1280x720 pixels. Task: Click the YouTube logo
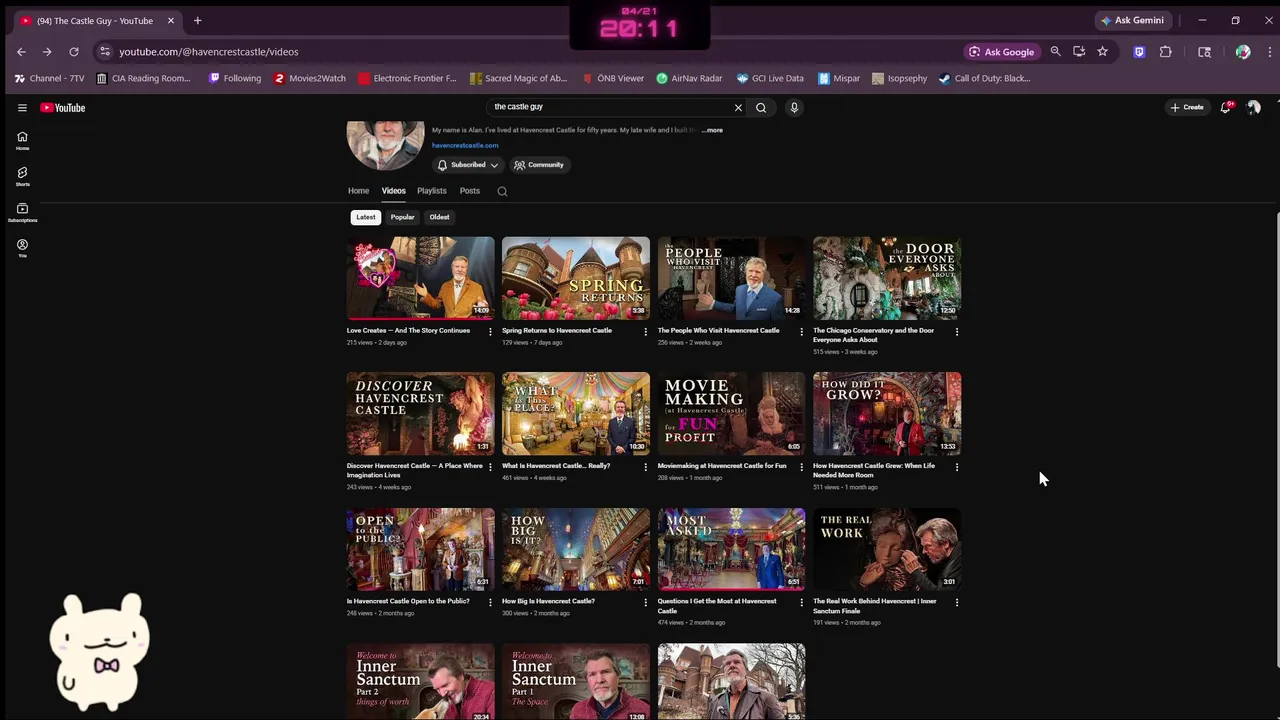click(63, 108)
